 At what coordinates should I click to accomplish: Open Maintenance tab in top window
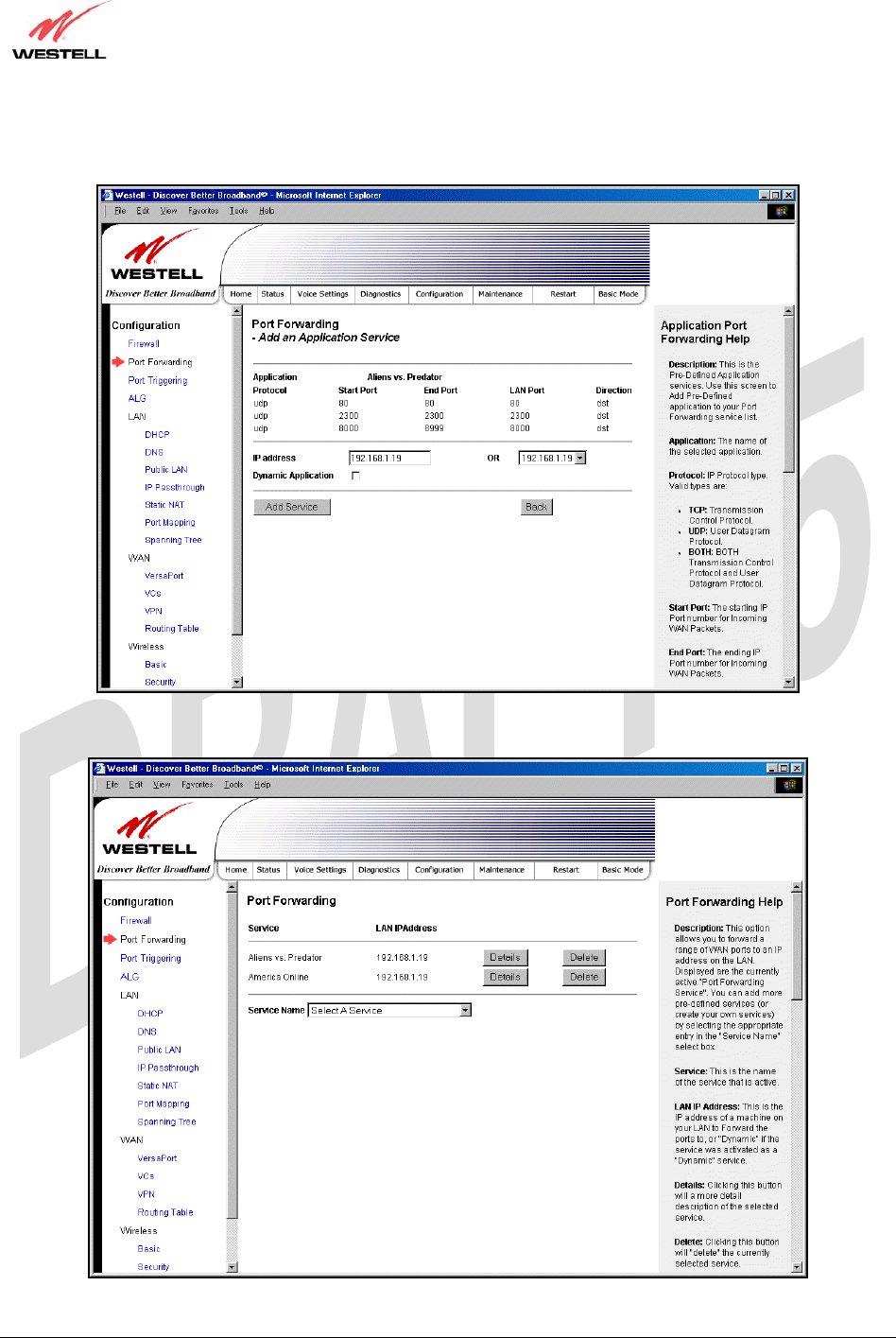click(501, 294)
